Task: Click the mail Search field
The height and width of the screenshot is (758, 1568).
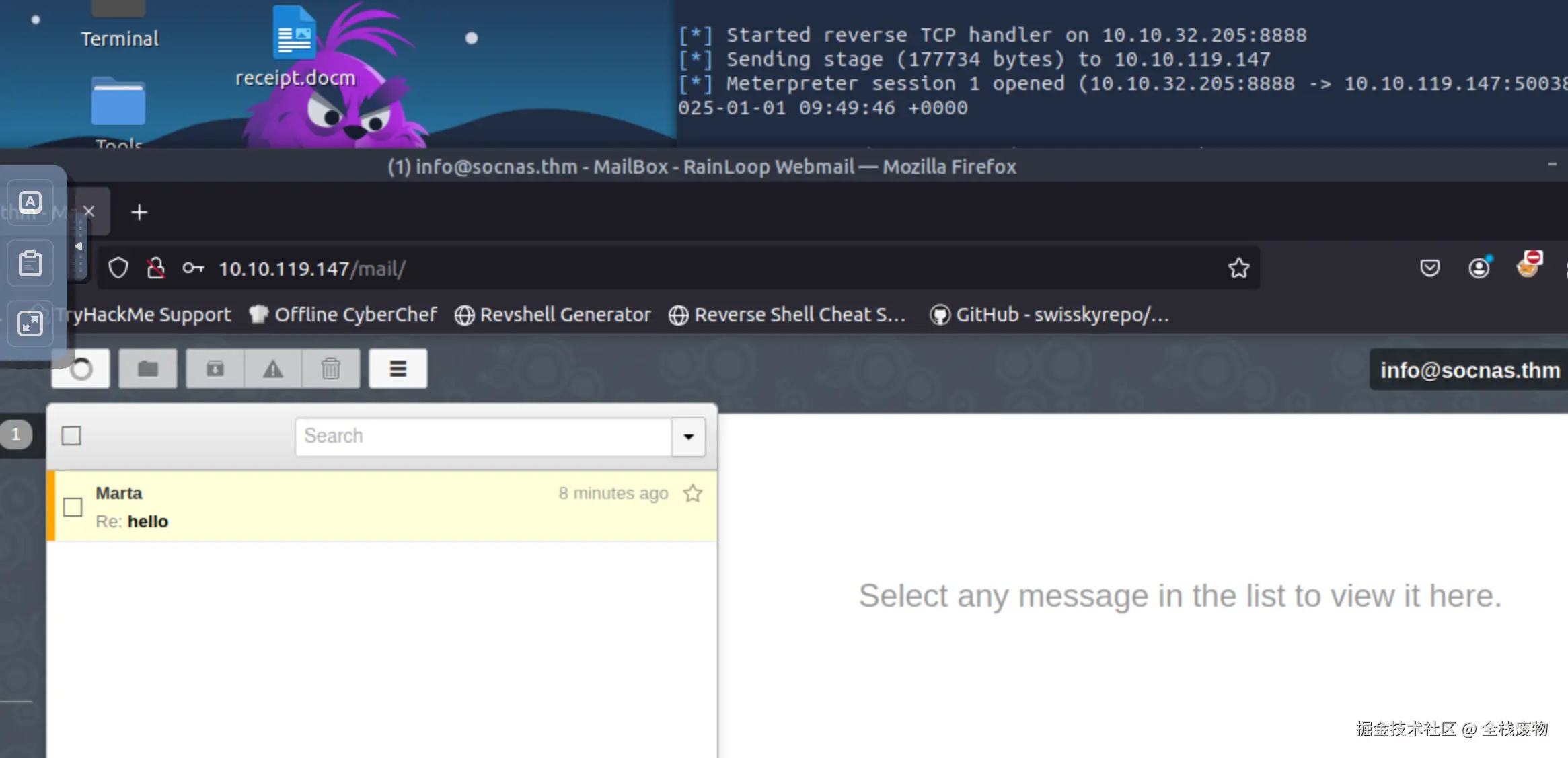Action: pos(483,437)
